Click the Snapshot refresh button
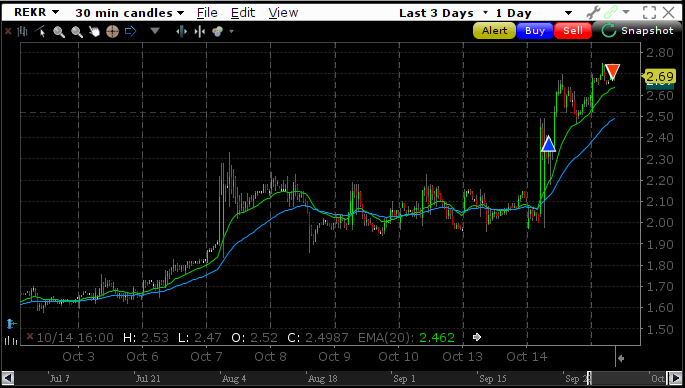685x388 pixels. point(638,31)
